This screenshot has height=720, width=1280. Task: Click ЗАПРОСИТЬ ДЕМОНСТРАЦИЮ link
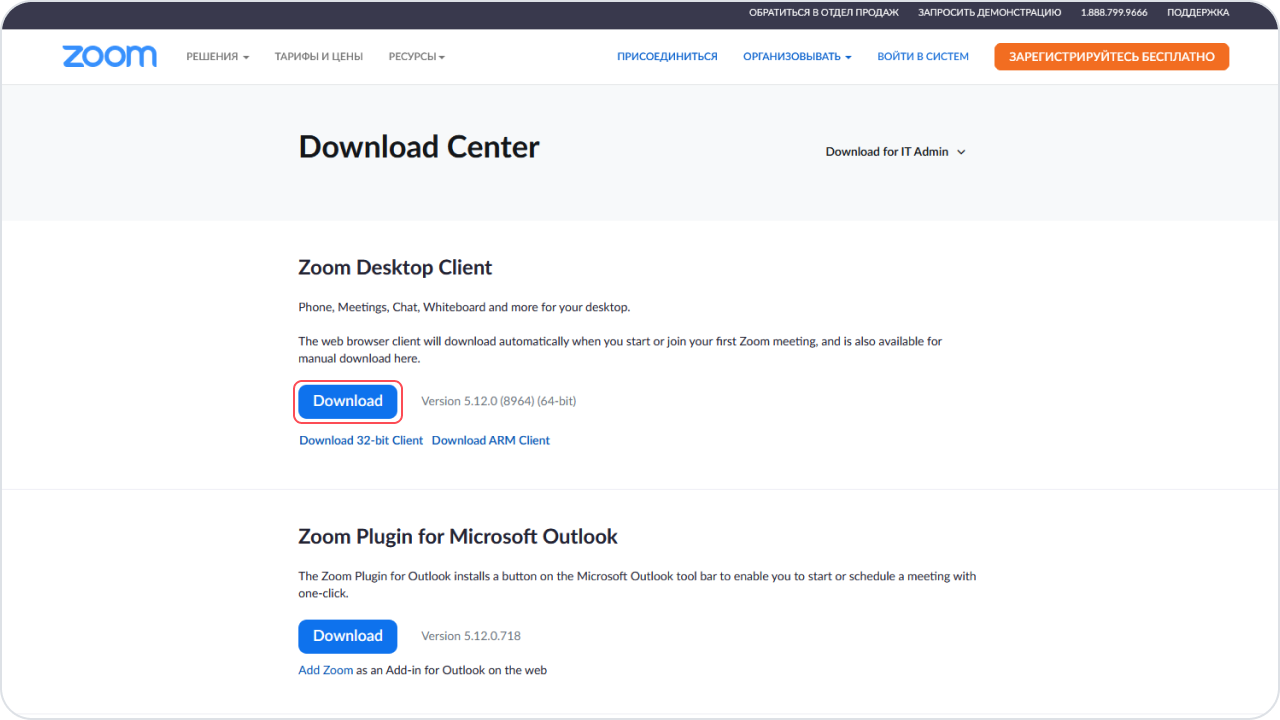click(990, 13)
